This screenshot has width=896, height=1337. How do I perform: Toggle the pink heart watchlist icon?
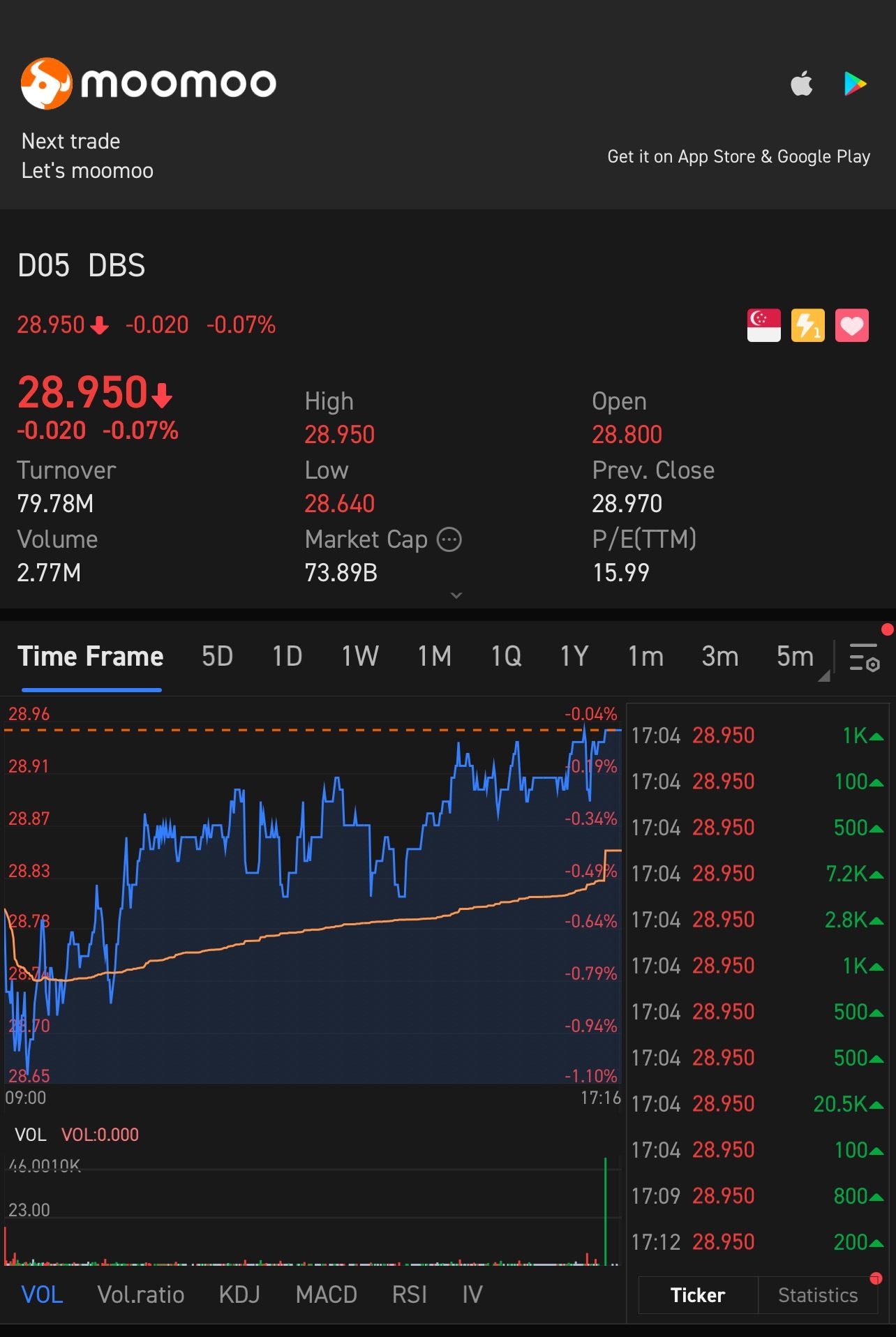[851, 325]
